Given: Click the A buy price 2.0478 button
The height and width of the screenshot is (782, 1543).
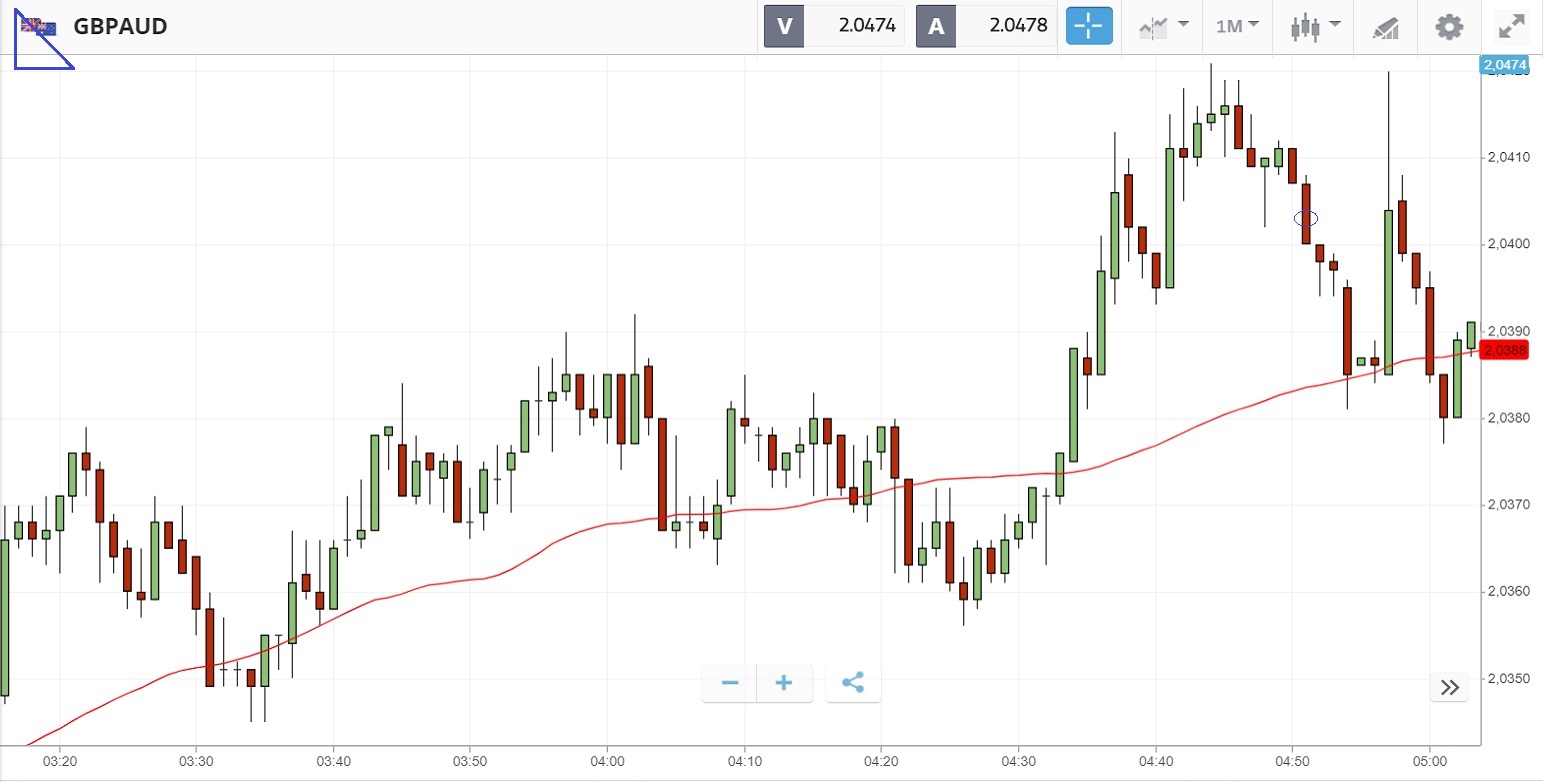Looking at the screenshot, I should [986, 26].
